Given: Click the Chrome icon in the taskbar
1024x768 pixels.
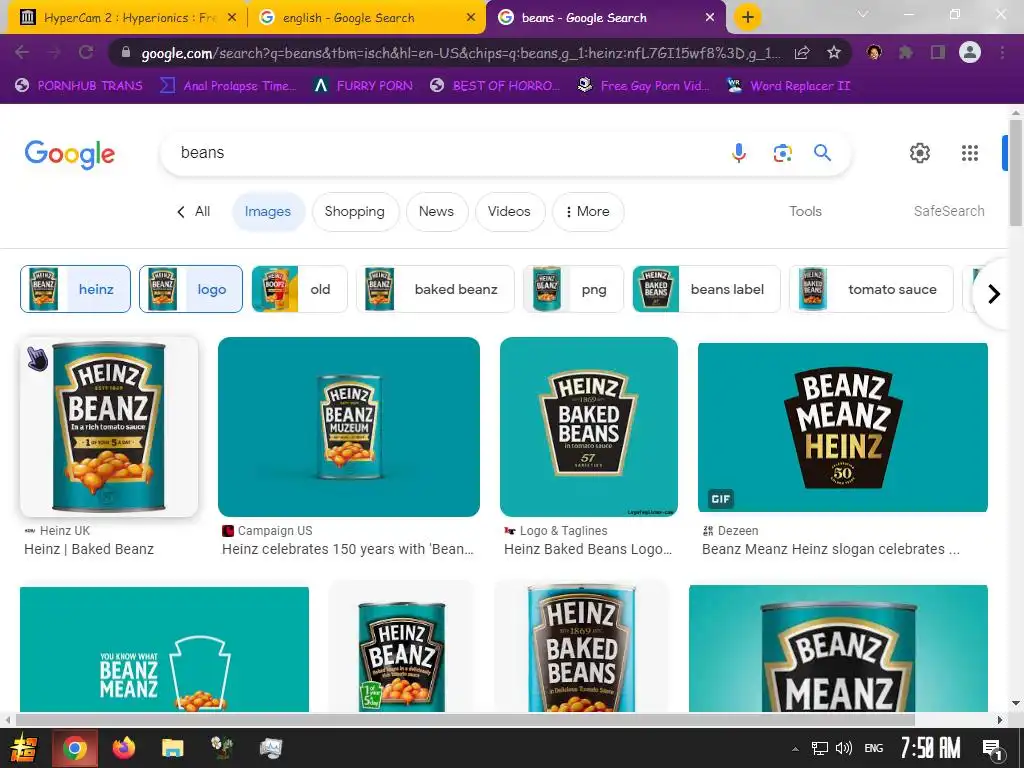Looking at the screenshot, I should click(74, 748).
